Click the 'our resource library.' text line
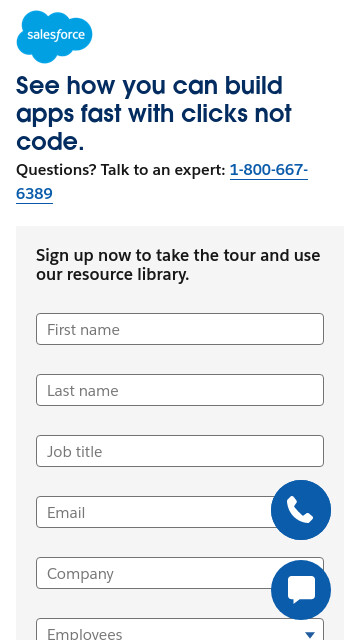 113,274
